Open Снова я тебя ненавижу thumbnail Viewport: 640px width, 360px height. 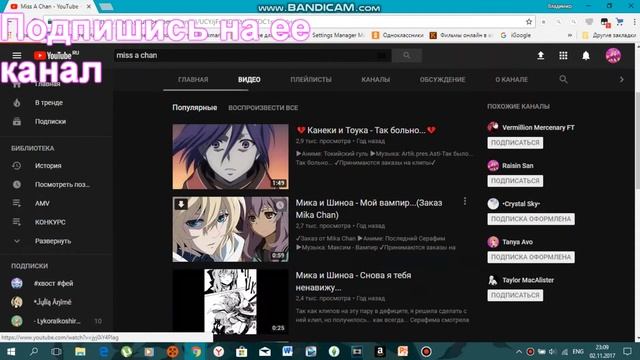(230, 302)
